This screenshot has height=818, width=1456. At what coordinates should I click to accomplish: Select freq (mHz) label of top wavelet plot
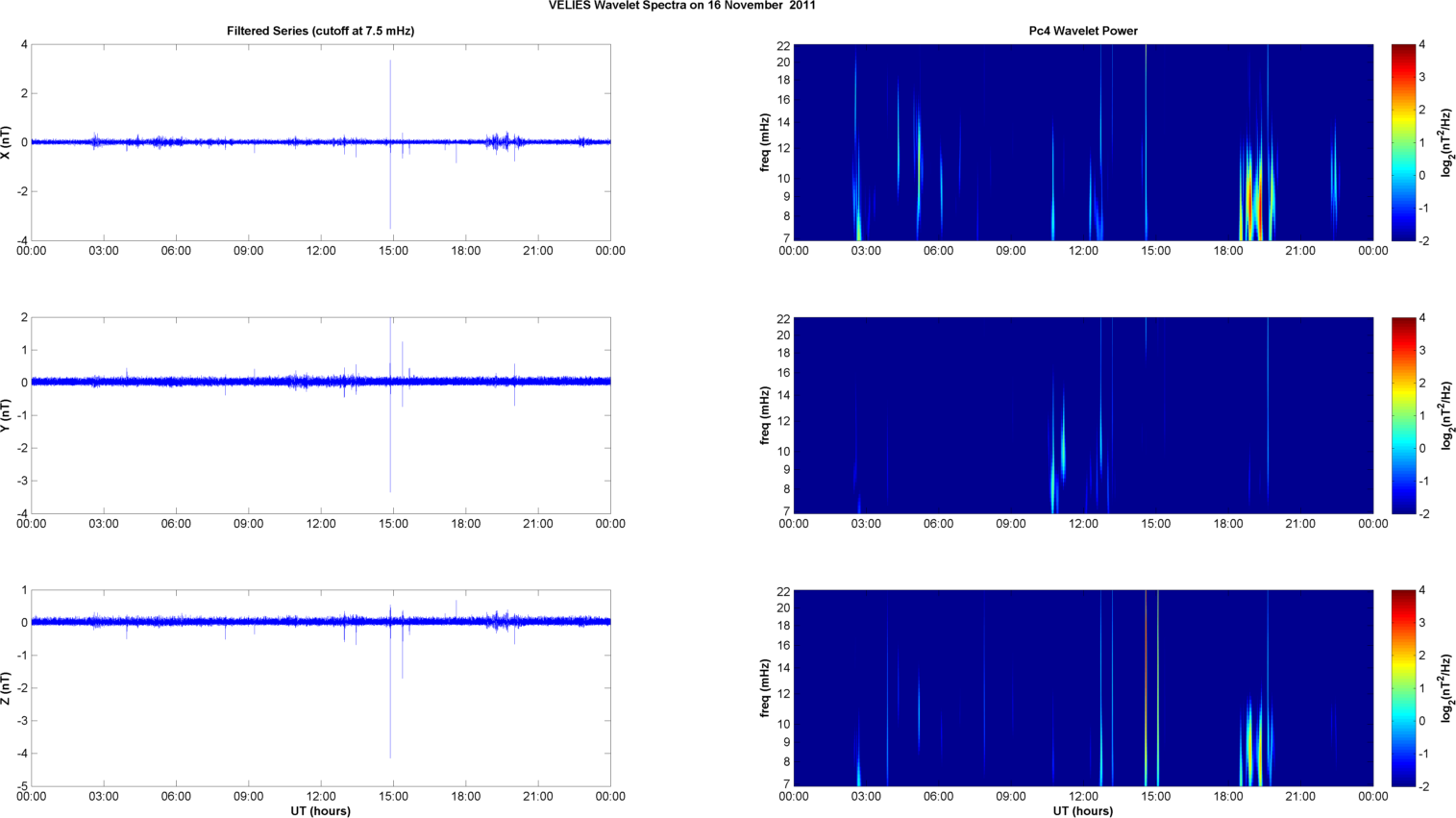765,142
